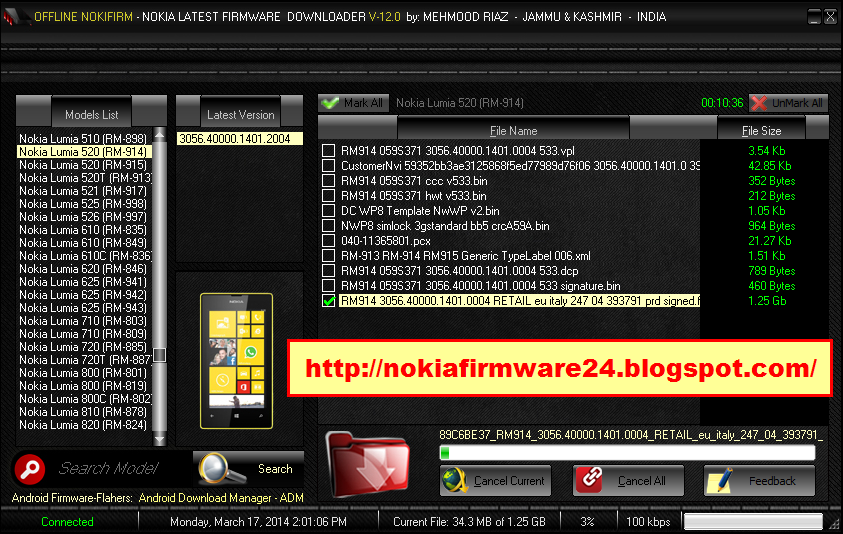Minimize the NokiFirm window
Viewport: 843px width, 534px height.
click(x=814, y=17)
